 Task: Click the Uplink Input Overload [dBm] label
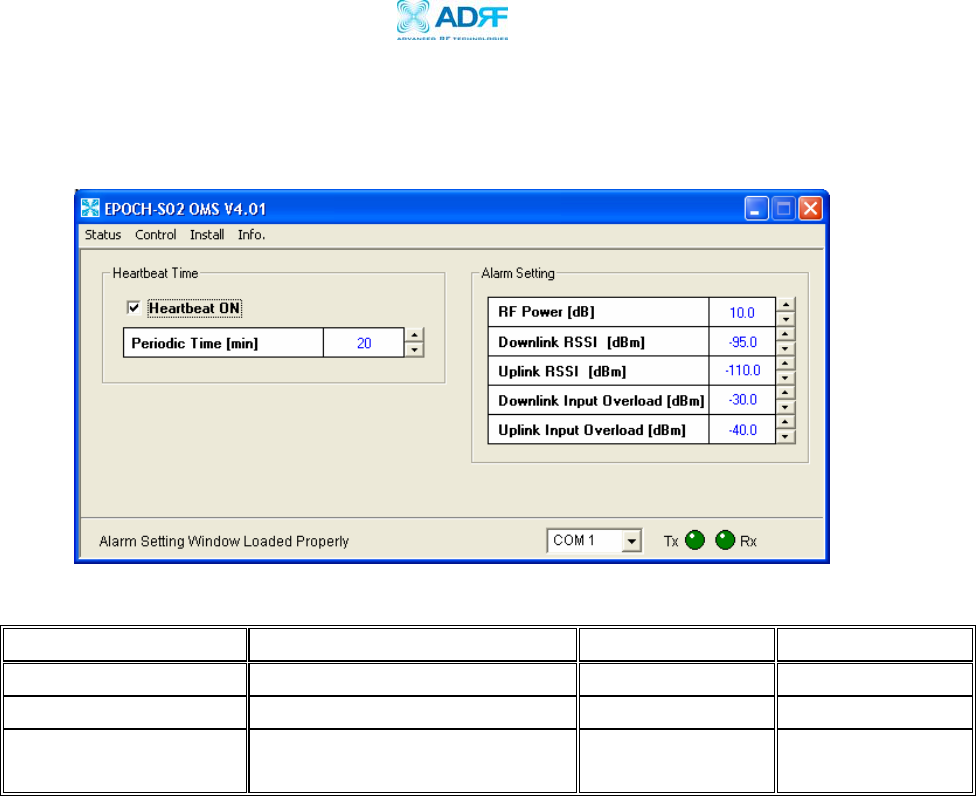pos(592,430)
